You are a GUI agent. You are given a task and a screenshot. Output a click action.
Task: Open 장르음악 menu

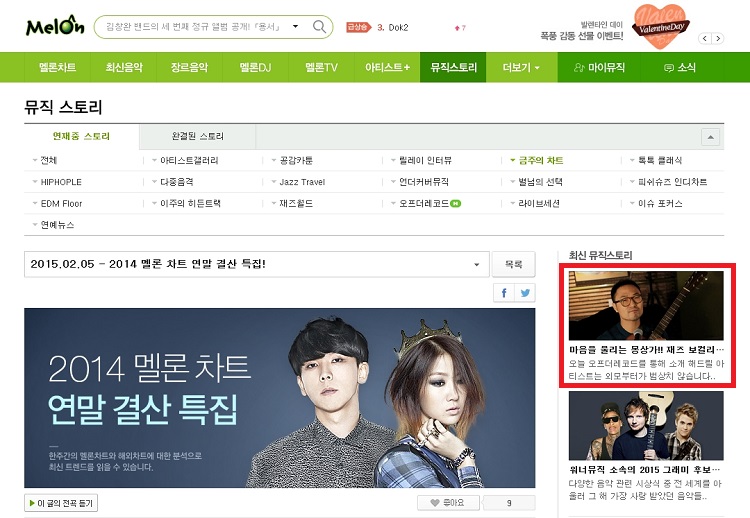[189, 67]
